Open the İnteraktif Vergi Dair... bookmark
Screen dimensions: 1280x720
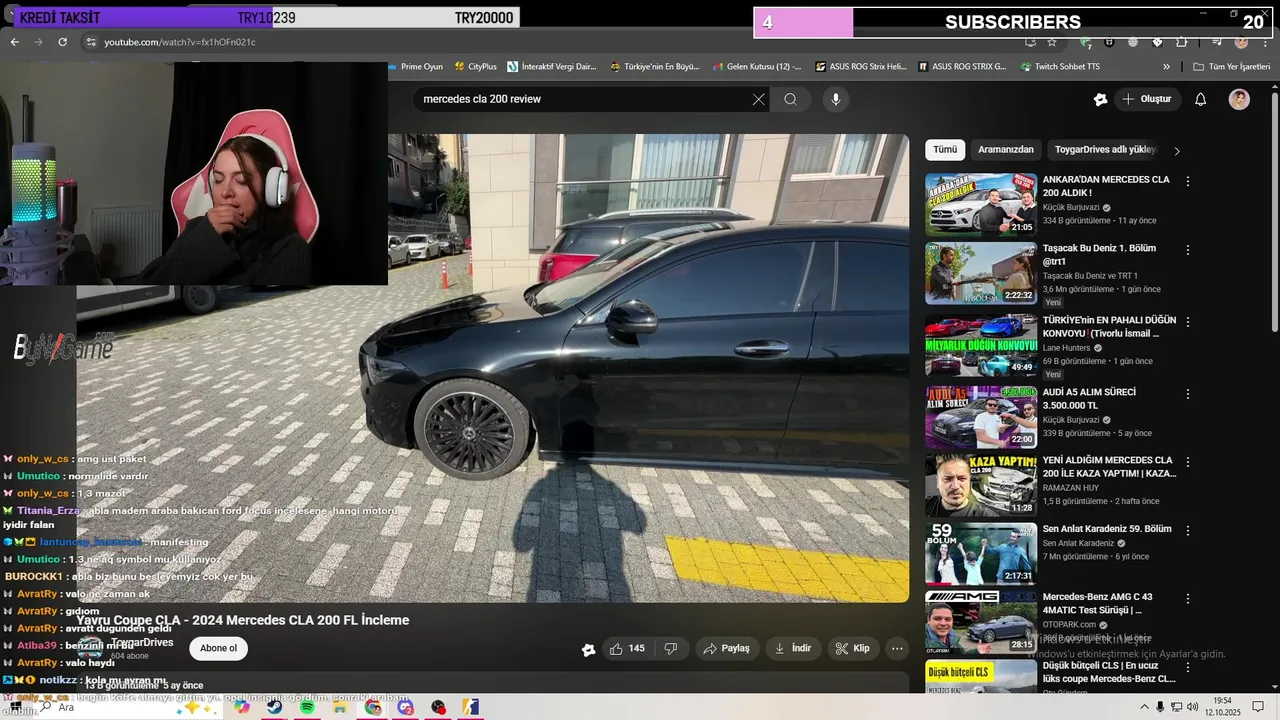[x=552, y=67]
